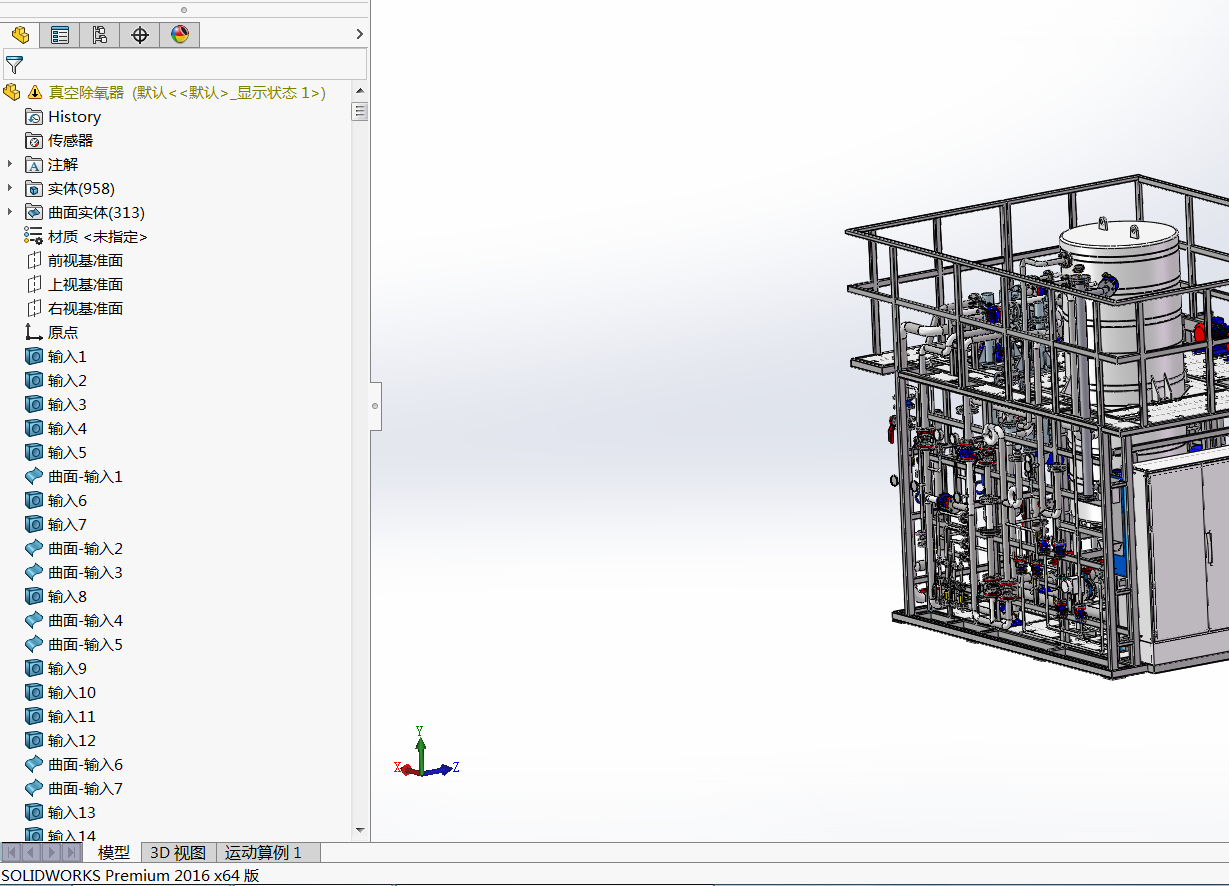Select the 曲面-输入5 tree row
1229x886 pixels.
74,645
